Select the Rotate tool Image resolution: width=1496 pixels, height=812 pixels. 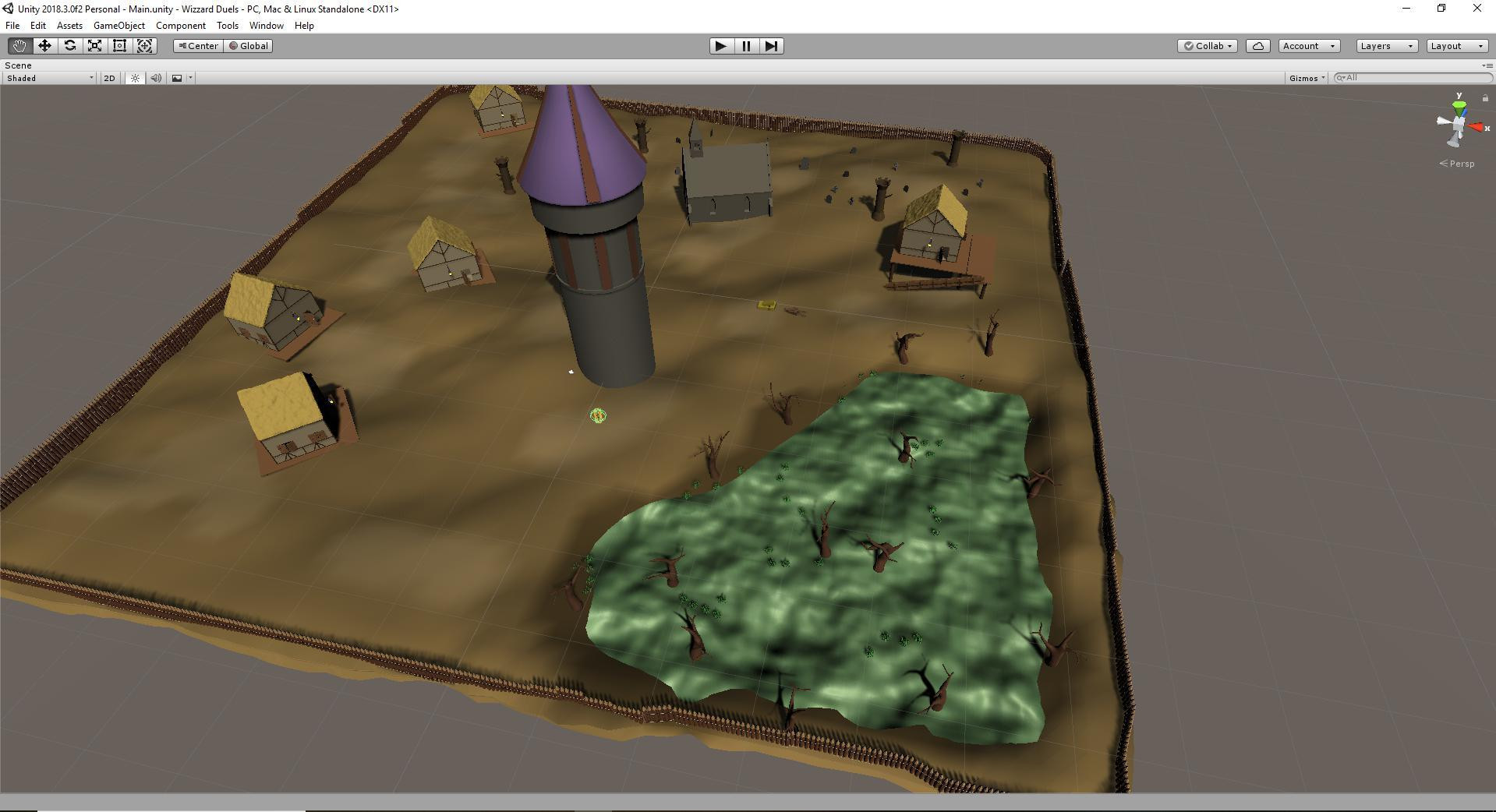[x=69, y=46]
